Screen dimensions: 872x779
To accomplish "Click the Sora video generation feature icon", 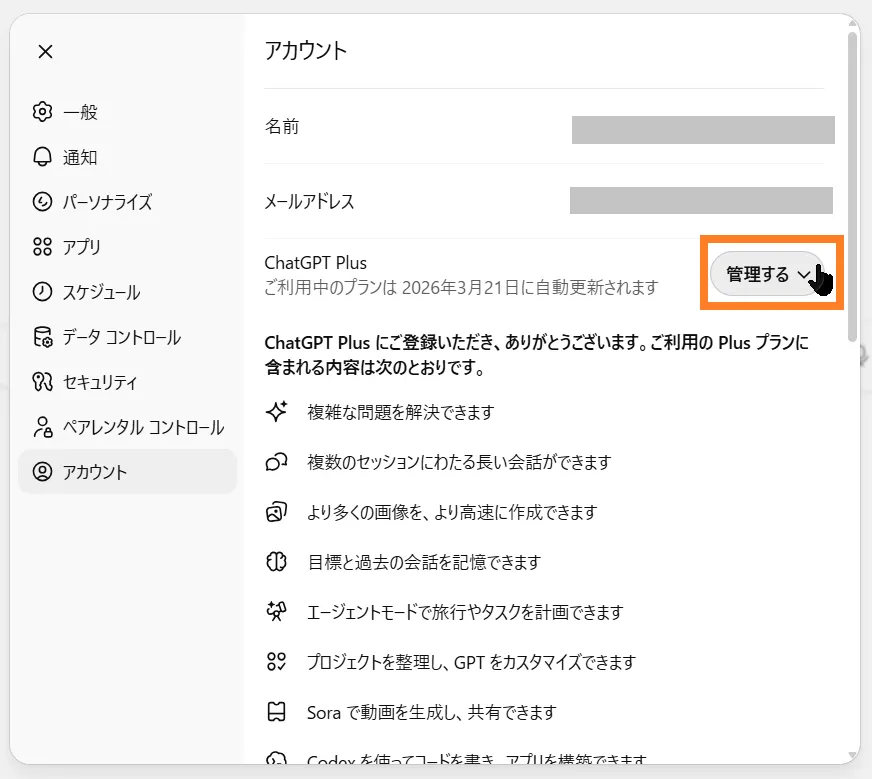I will point(277,713).
